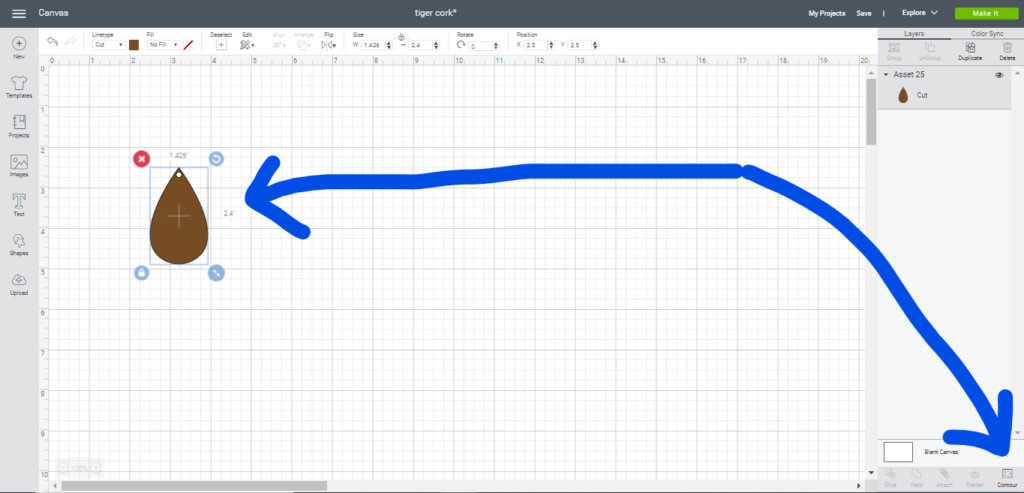The height and width of the screenshot is (493, 1024).
Task: Toggle visibility of the Asset 25 layer
Action: tap(999, 75)
